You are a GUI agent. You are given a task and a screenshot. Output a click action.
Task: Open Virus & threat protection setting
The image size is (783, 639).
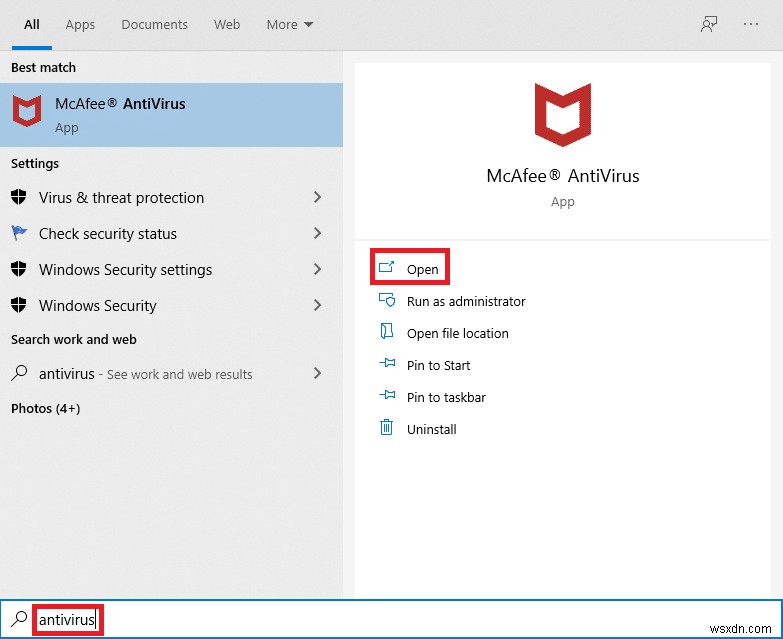[171, 197]
